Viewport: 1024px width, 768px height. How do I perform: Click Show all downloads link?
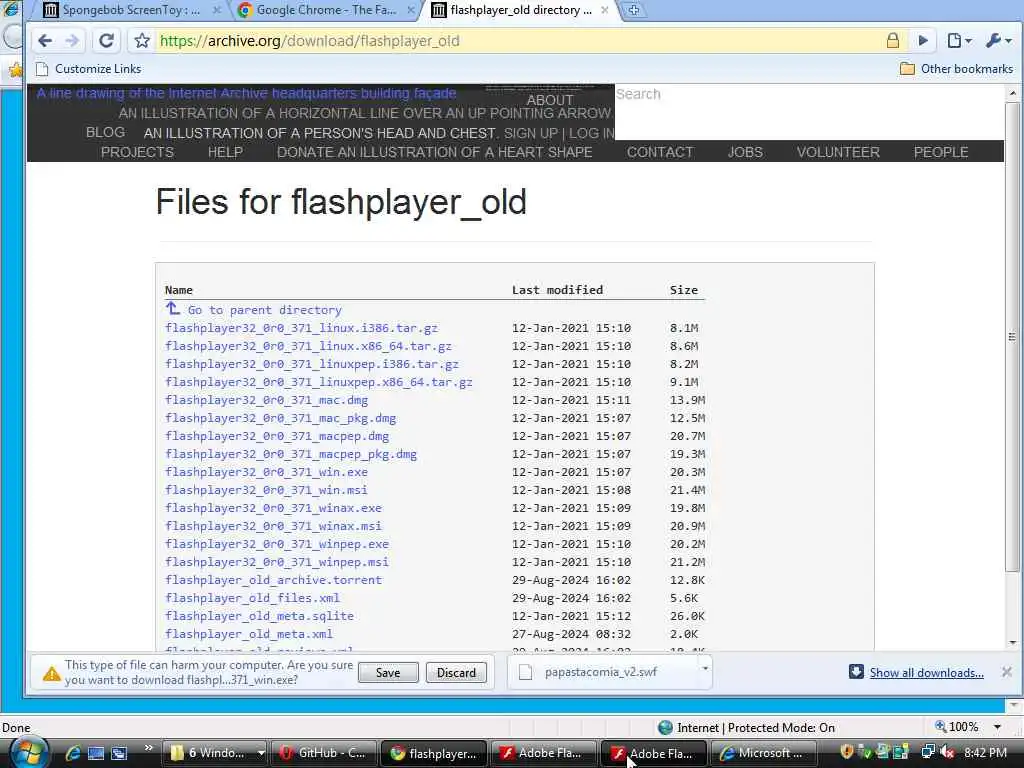point(926,673)
